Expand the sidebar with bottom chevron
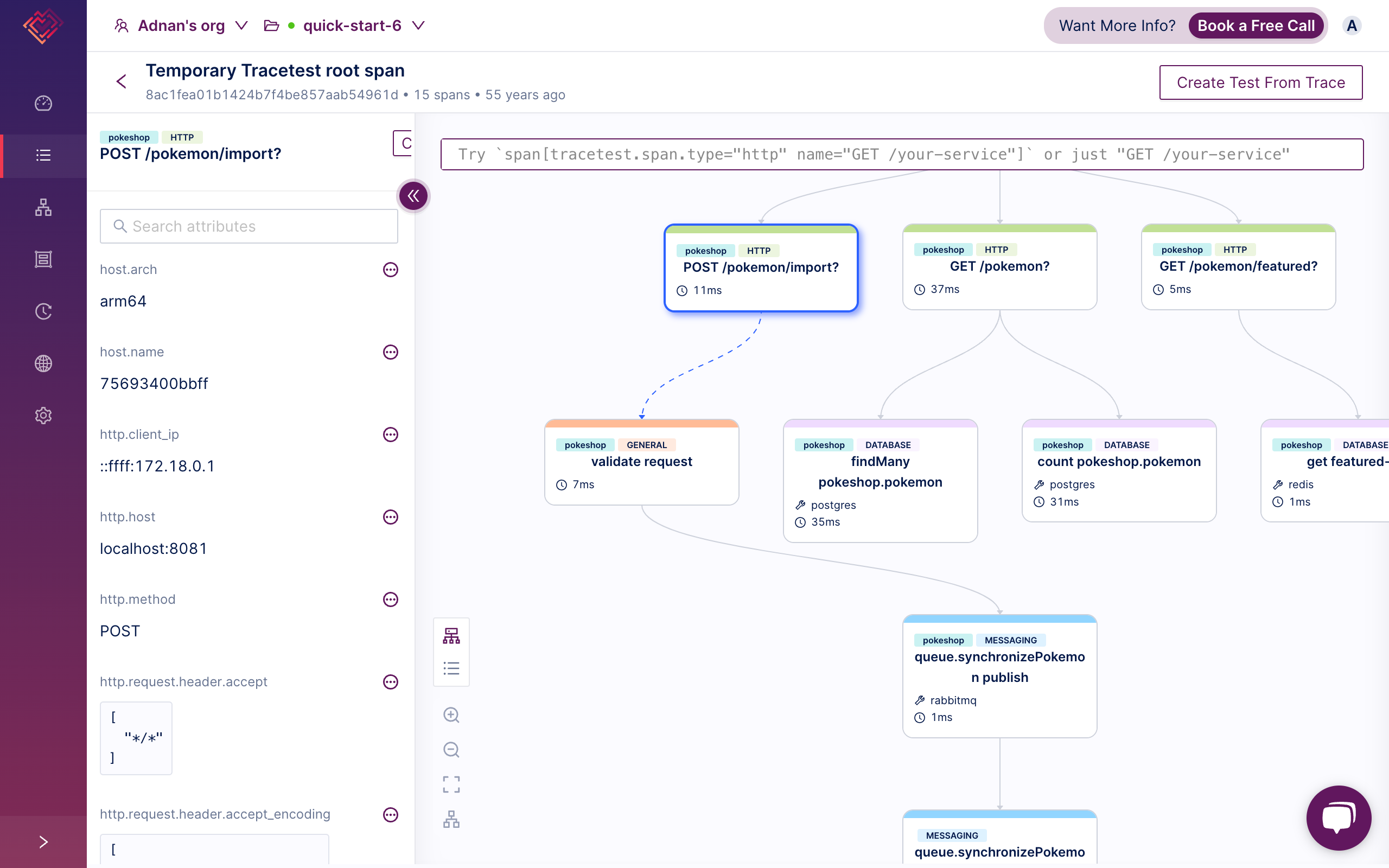This screenshot has width=1389, height=868. pyautogui.click(x=43, y=841)
